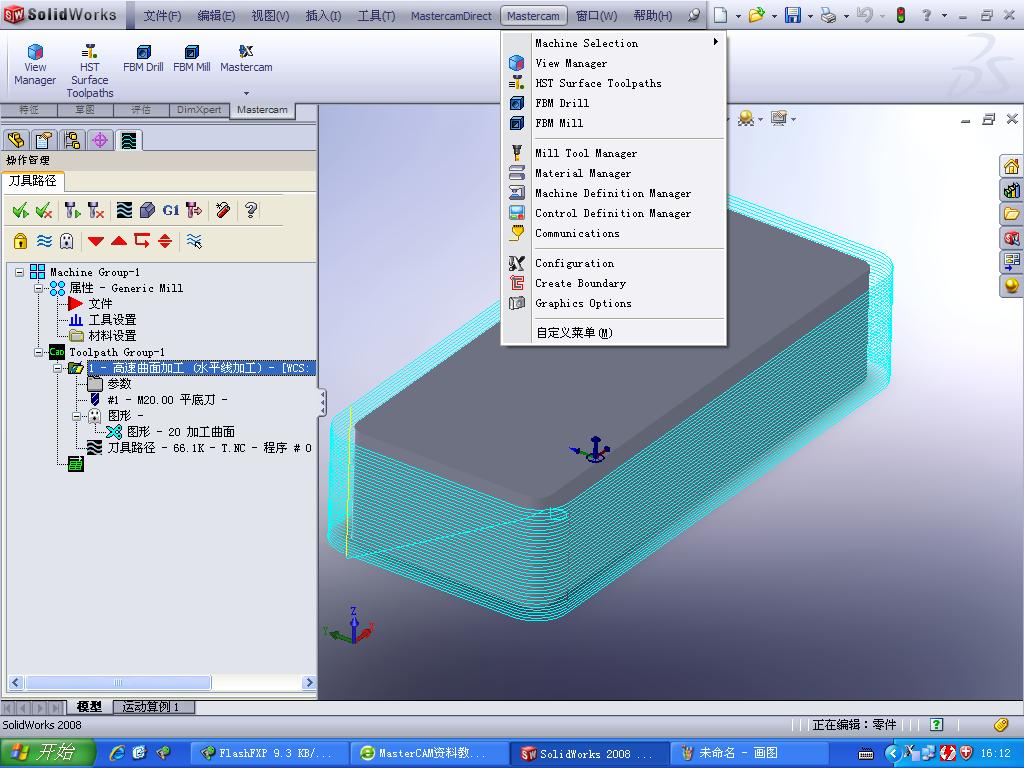
Task: Position insert arrow after selected operation
Action: point(142,241)
